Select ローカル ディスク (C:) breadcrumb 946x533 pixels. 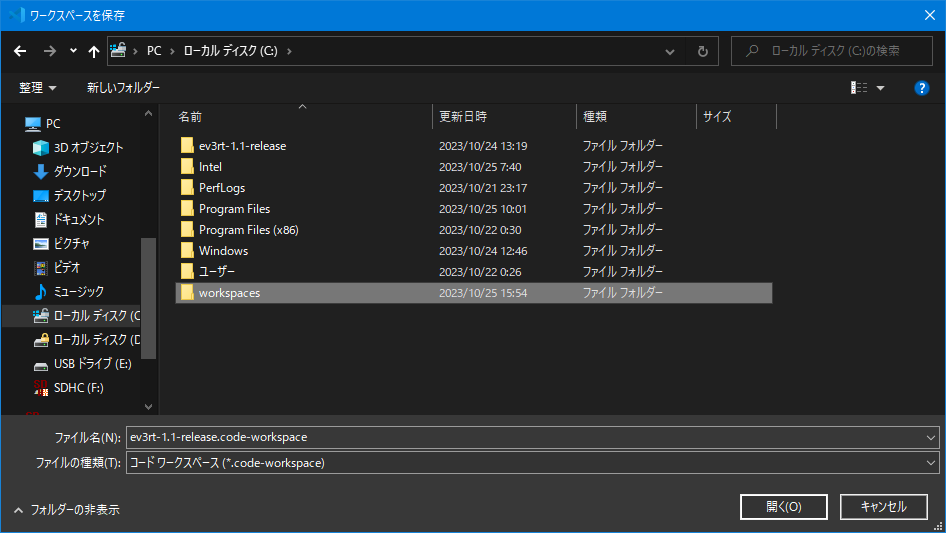click(x=230, y=51)
